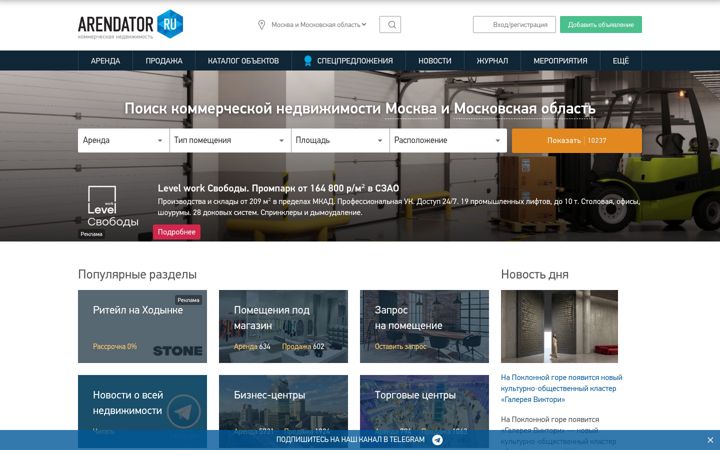This screenshot has height=450, width=720.
Task: Open the Ритейл на Ходынке card
Action: [x=142, y=326]
